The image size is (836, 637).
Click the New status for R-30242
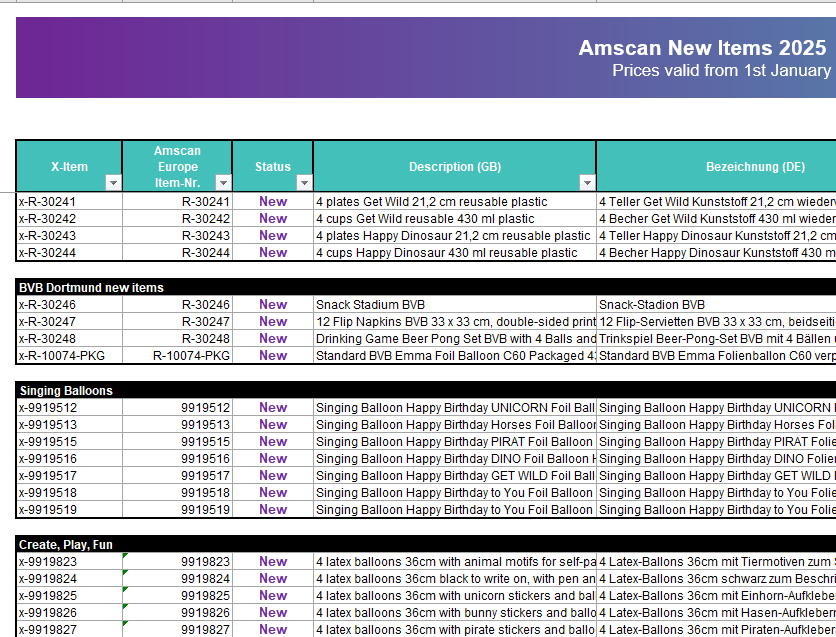(x=273, y=219)
